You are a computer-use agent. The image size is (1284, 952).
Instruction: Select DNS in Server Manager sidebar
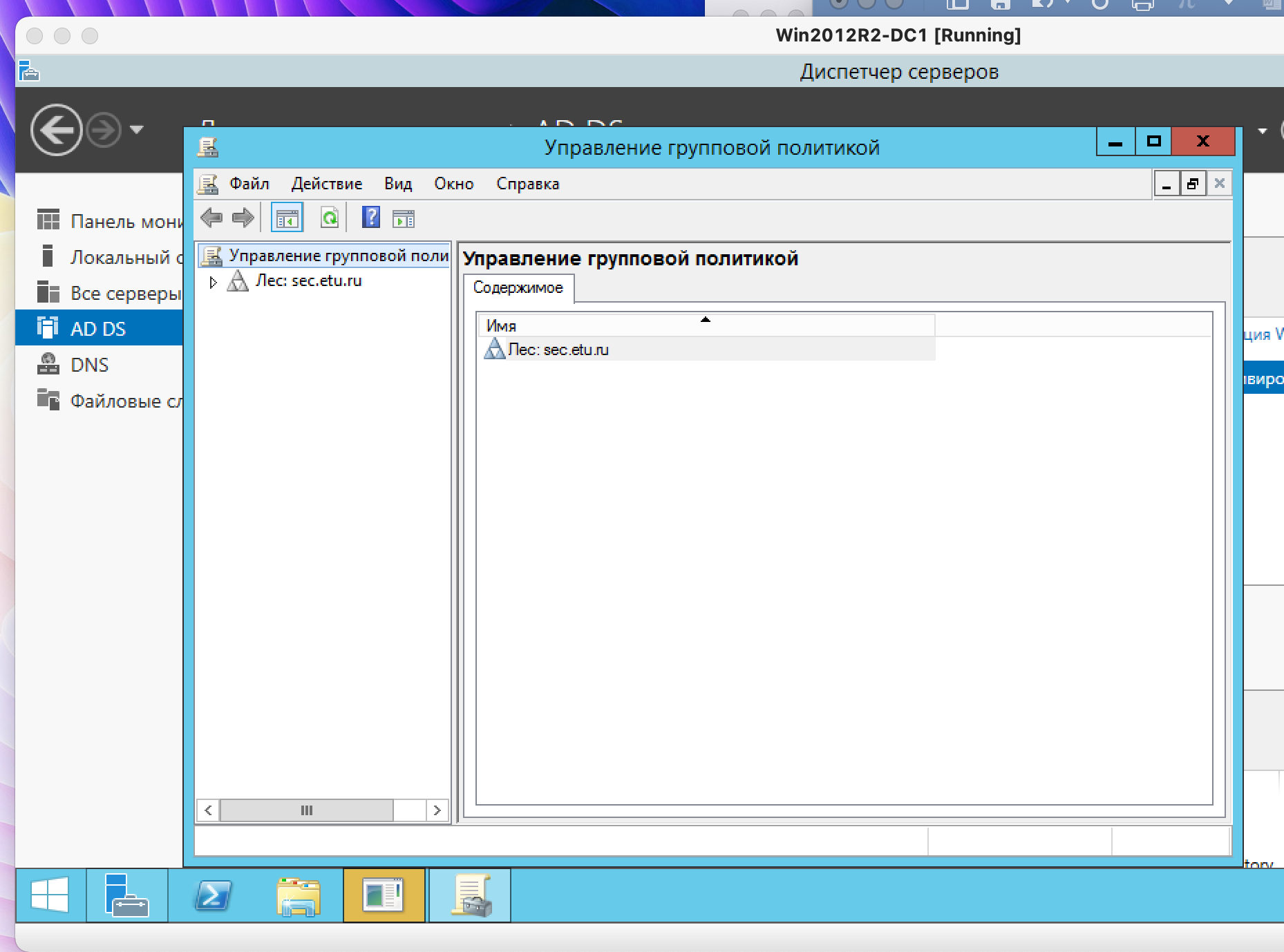pos(99,365)
